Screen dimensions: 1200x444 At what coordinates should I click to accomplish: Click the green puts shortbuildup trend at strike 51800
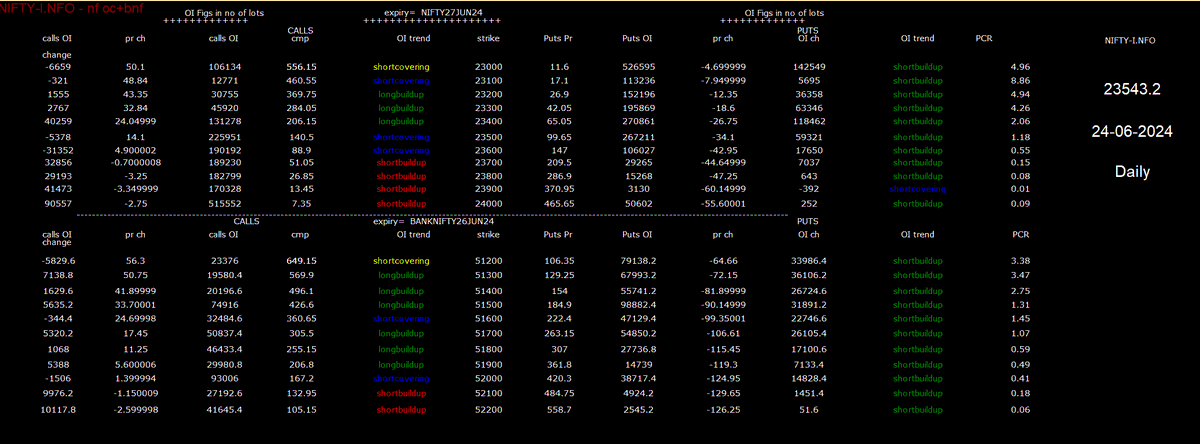[x=920, y=350]
